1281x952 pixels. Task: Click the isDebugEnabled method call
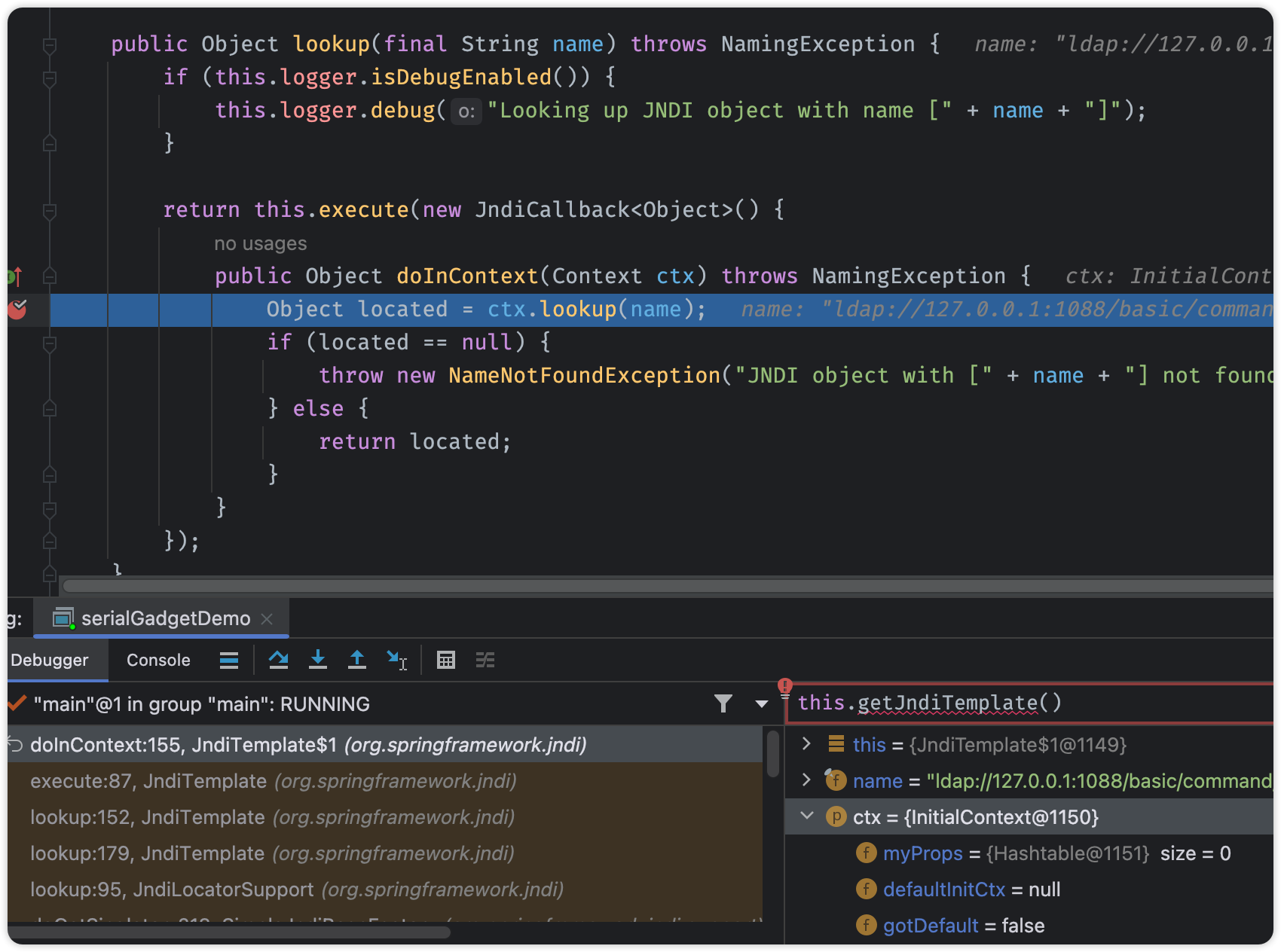coord(461,78)
